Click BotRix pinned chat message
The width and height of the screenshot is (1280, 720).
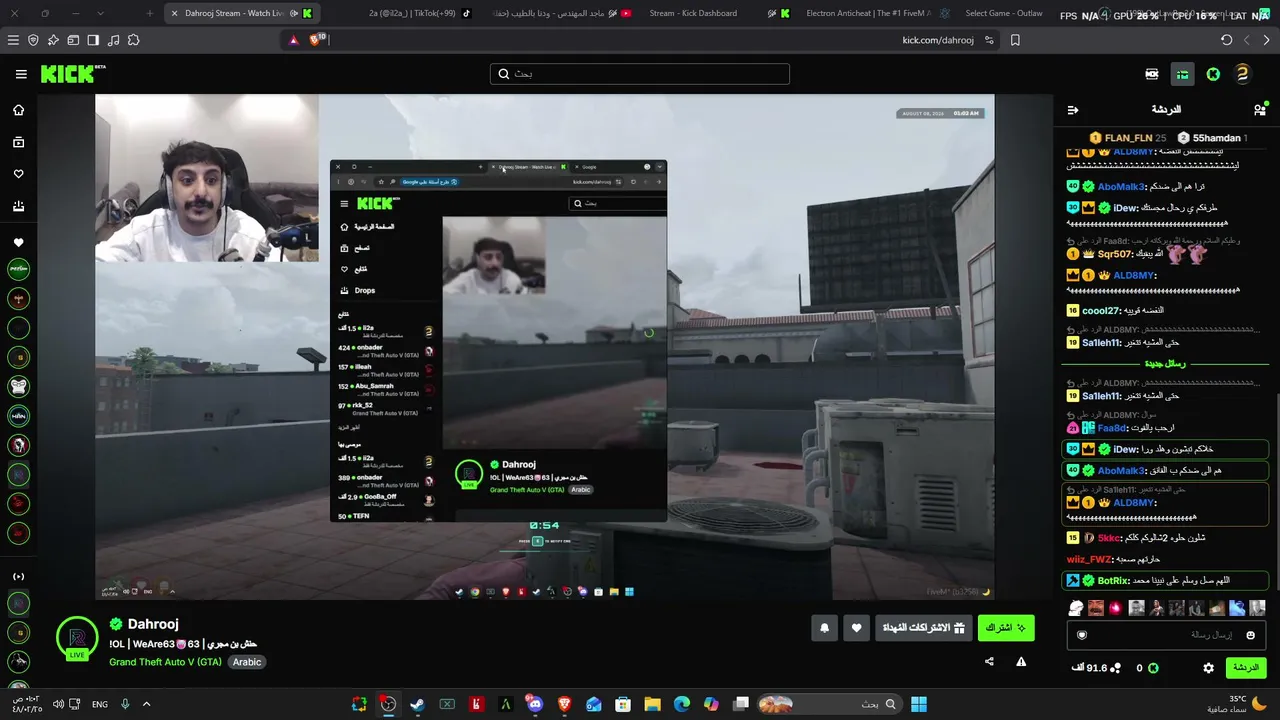click(1165, 580)
